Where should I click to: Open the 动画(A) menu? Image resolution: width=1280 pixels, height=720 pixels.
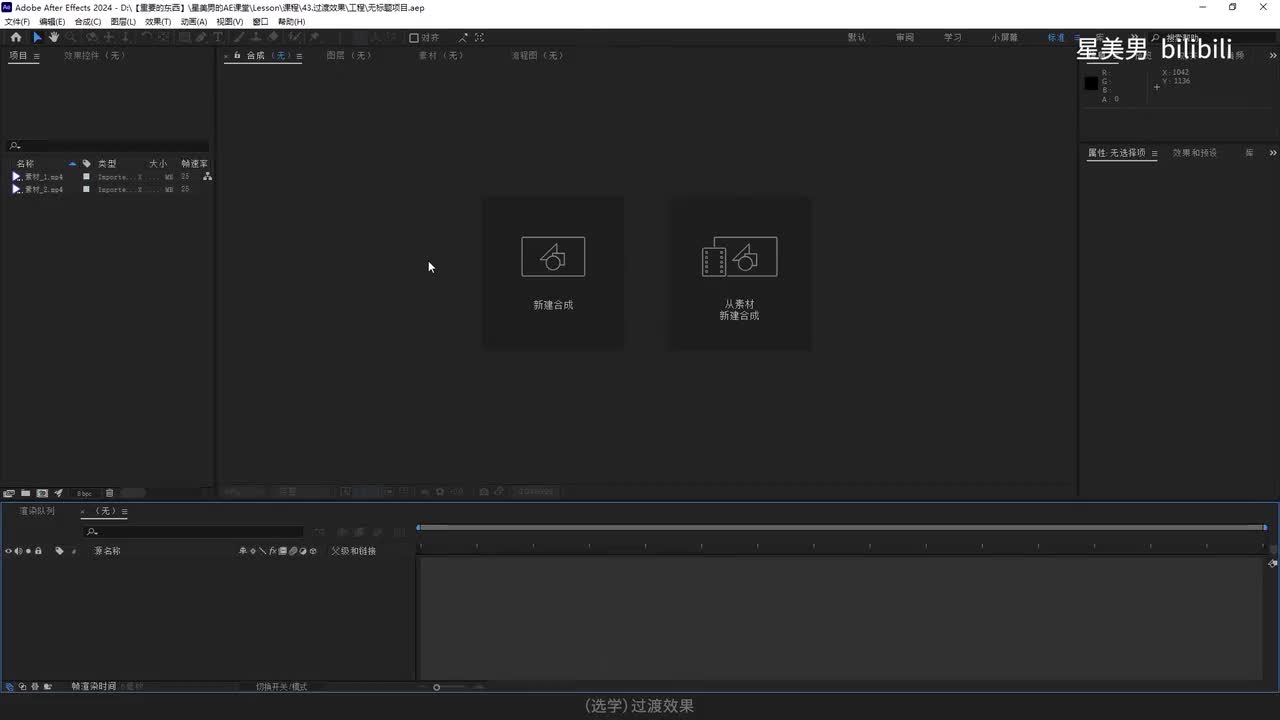click(x=194, y=21)
